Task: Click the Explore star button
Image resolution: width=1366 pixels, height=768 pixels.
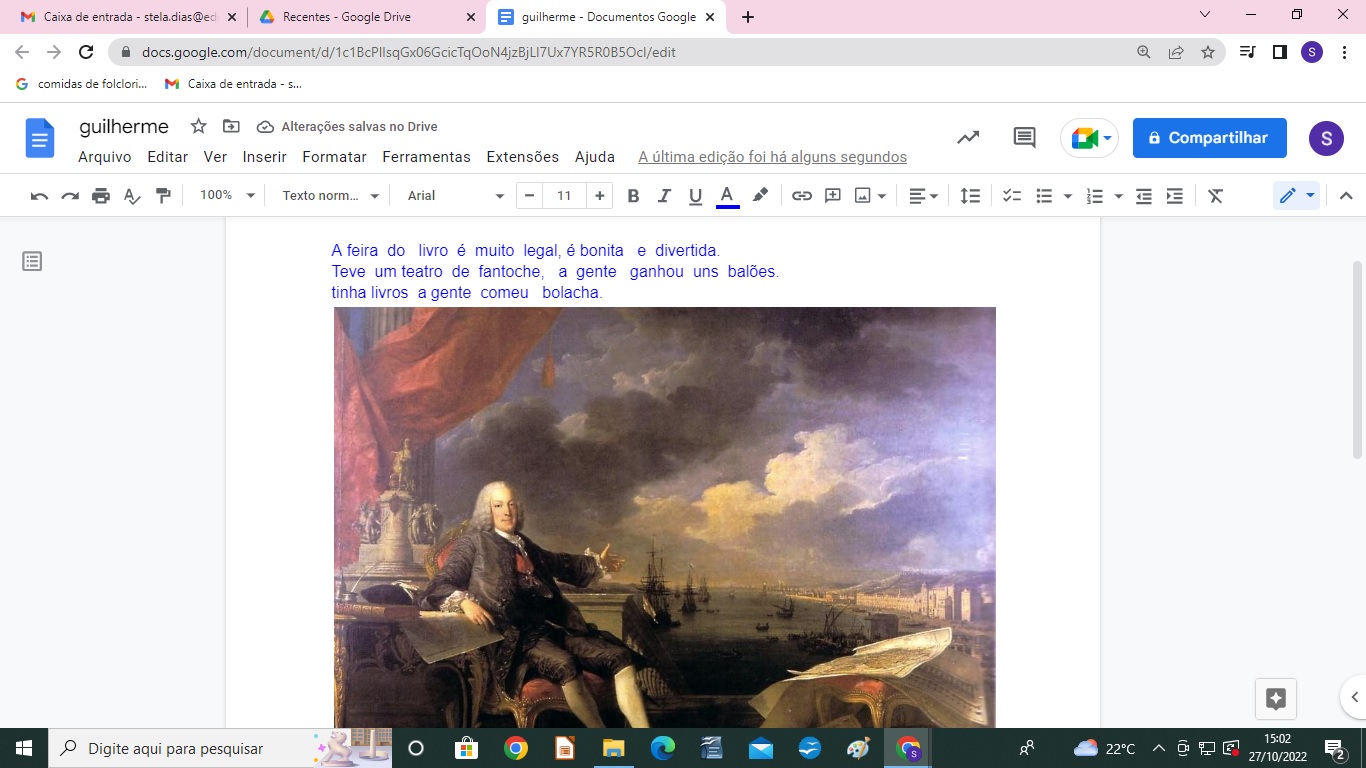Action: pos(1276,699)
